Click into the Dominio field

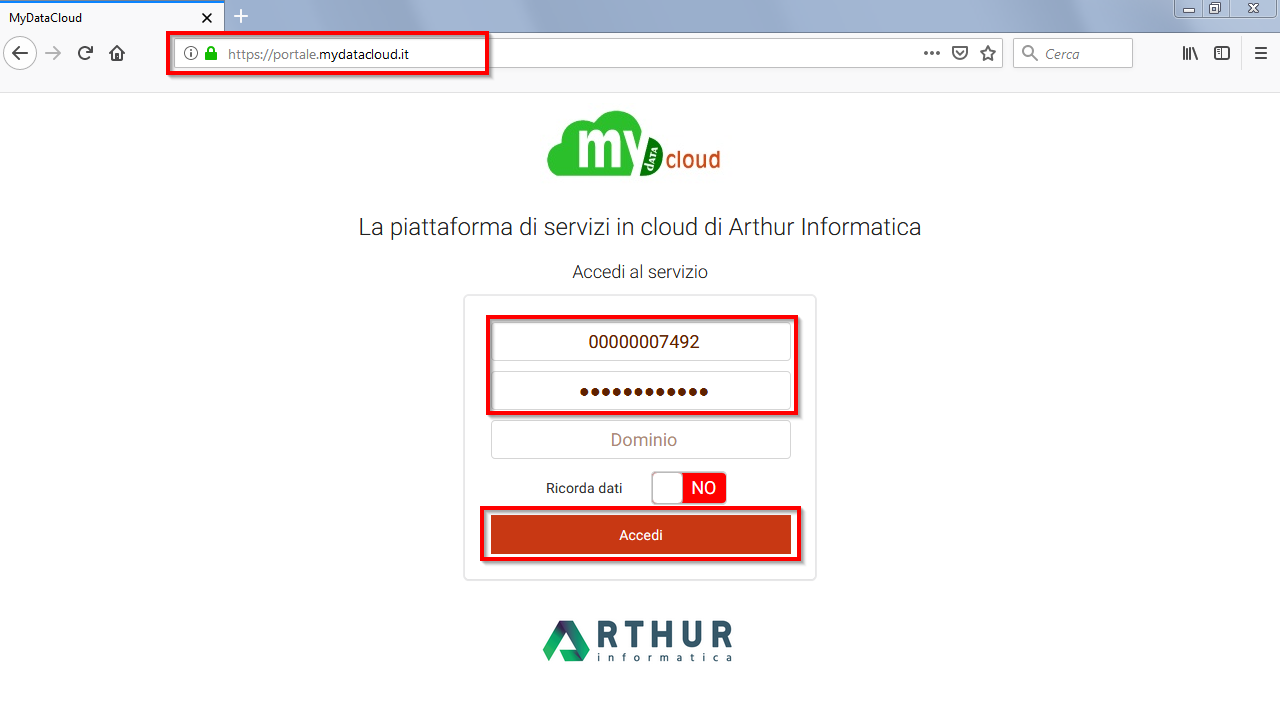pyautogui.click(x=641, y=440)
